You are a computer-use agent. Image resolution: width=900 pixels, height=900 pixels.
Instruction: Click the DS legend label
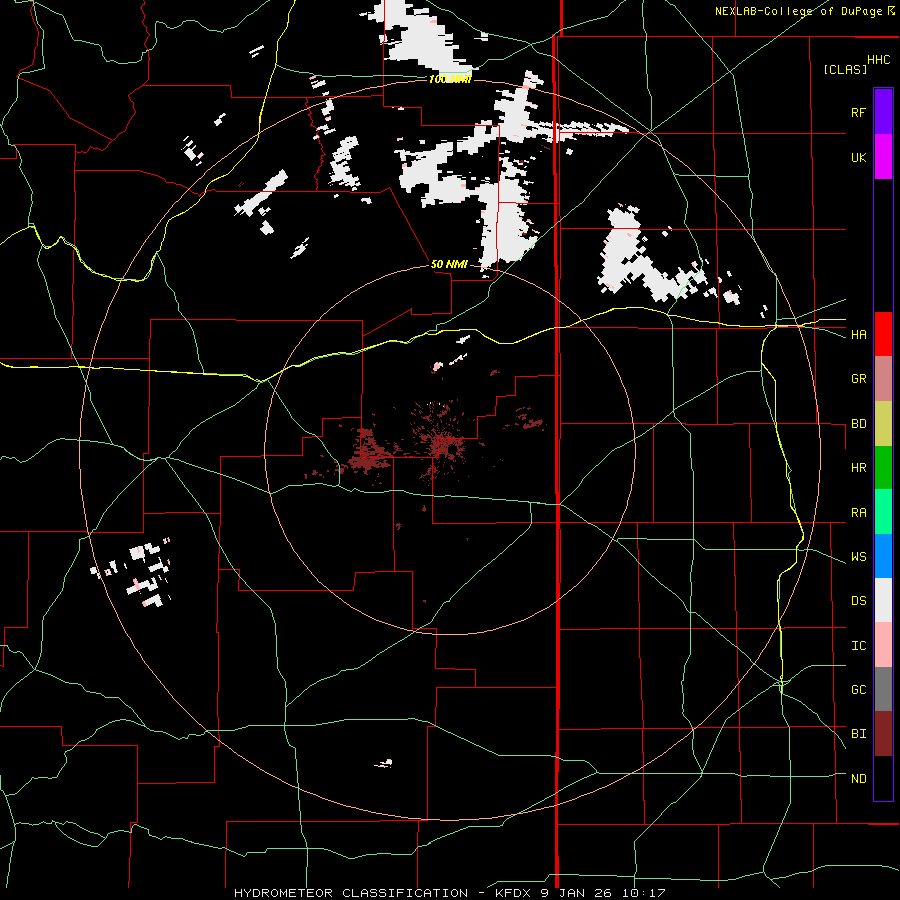(858, 601)
